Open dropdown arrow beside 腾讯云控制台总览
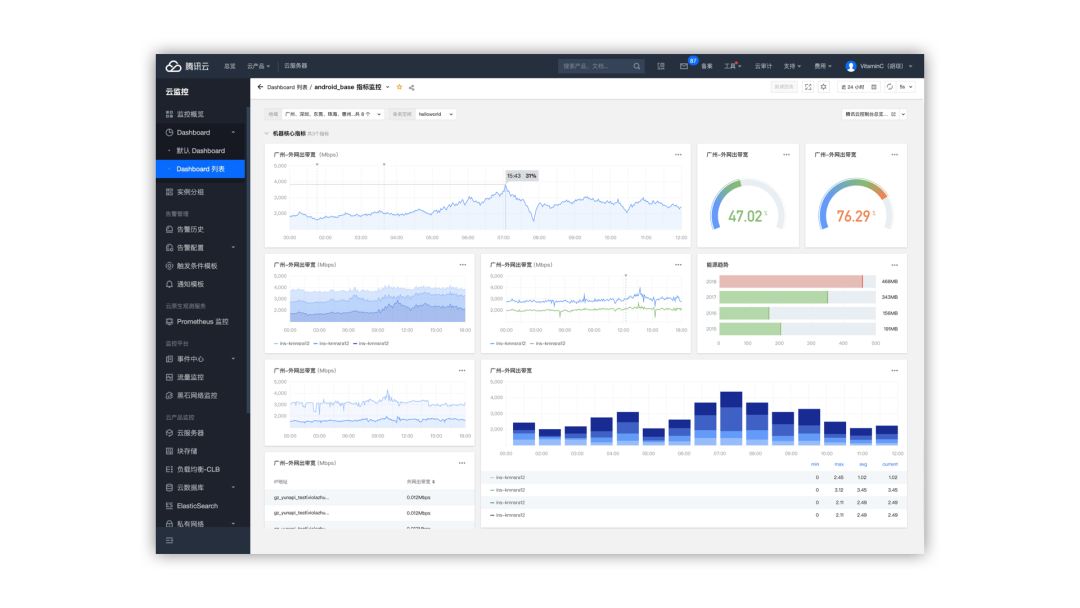 (x=903, y=114)
